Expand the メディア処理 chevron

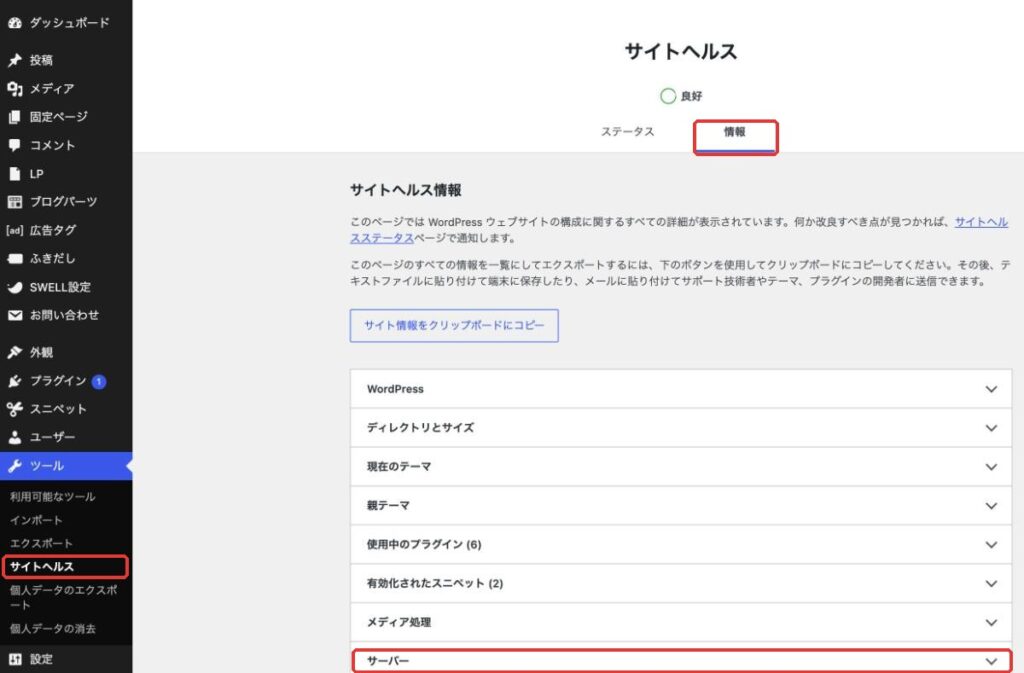991,622
